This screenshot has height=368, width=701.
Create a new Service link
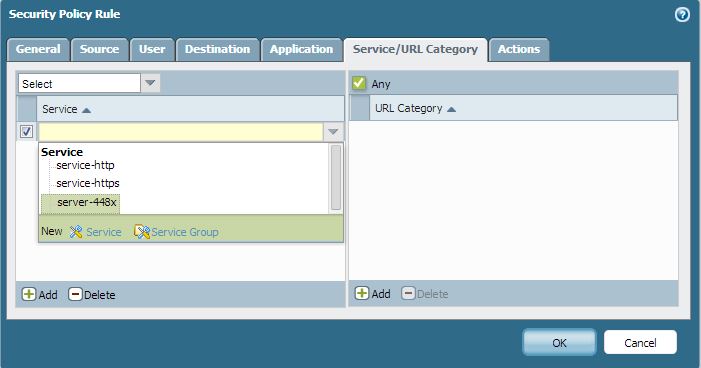pyautogui.click(x=104, y=232)
